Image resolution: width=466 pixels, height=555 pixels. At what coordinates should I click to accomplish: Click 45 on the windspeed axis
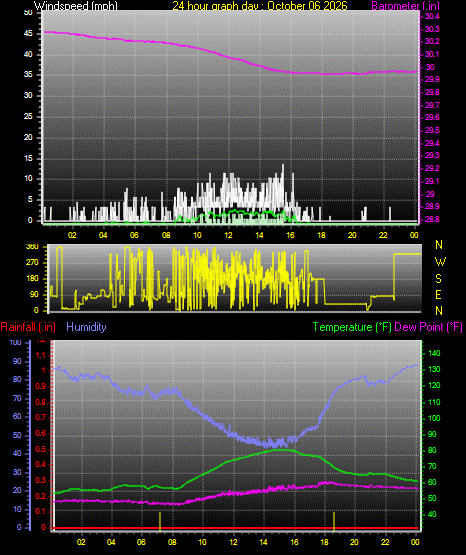(x=28, y=34)
